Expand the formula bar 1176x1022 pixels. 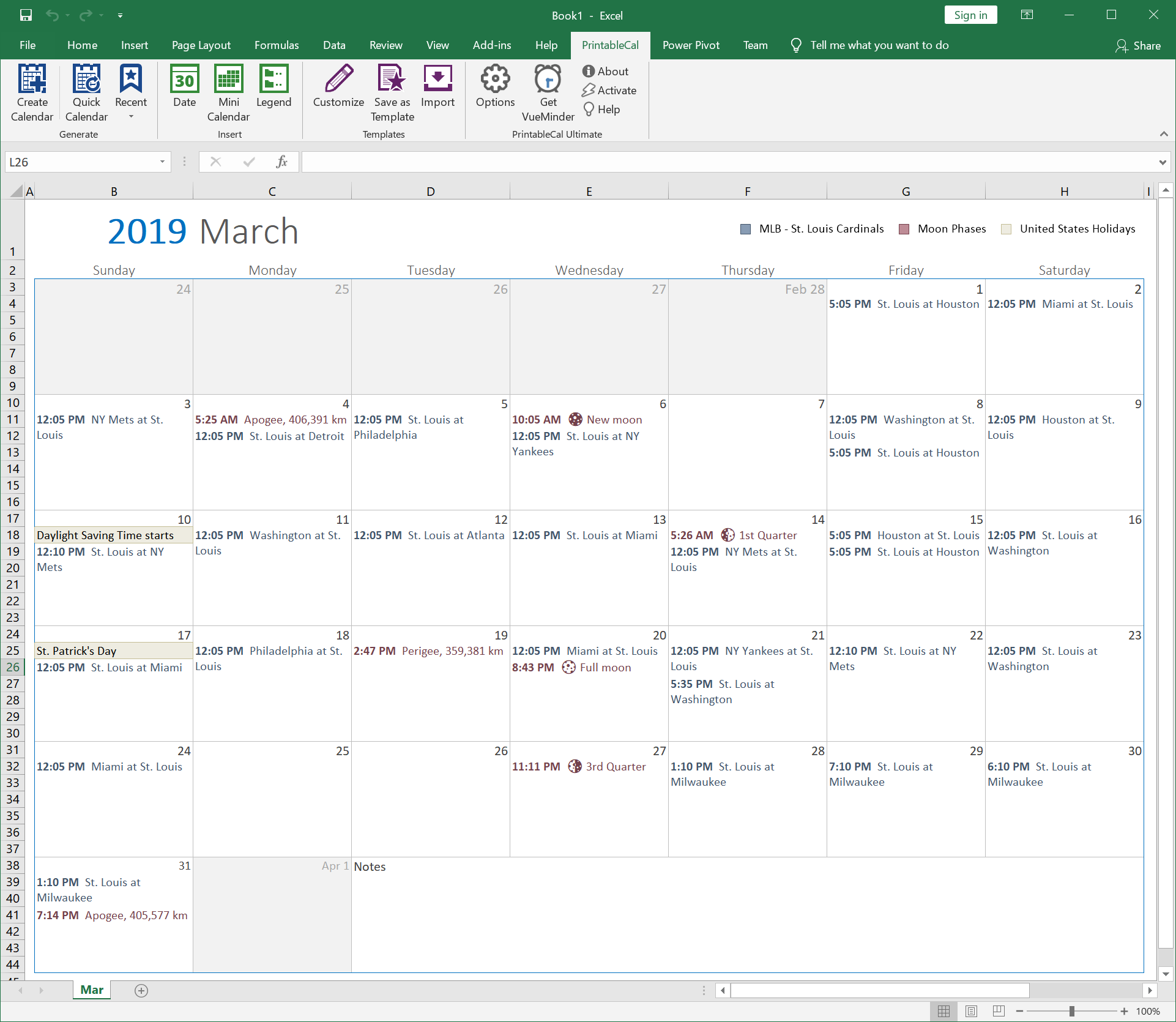click(1162, 162)
